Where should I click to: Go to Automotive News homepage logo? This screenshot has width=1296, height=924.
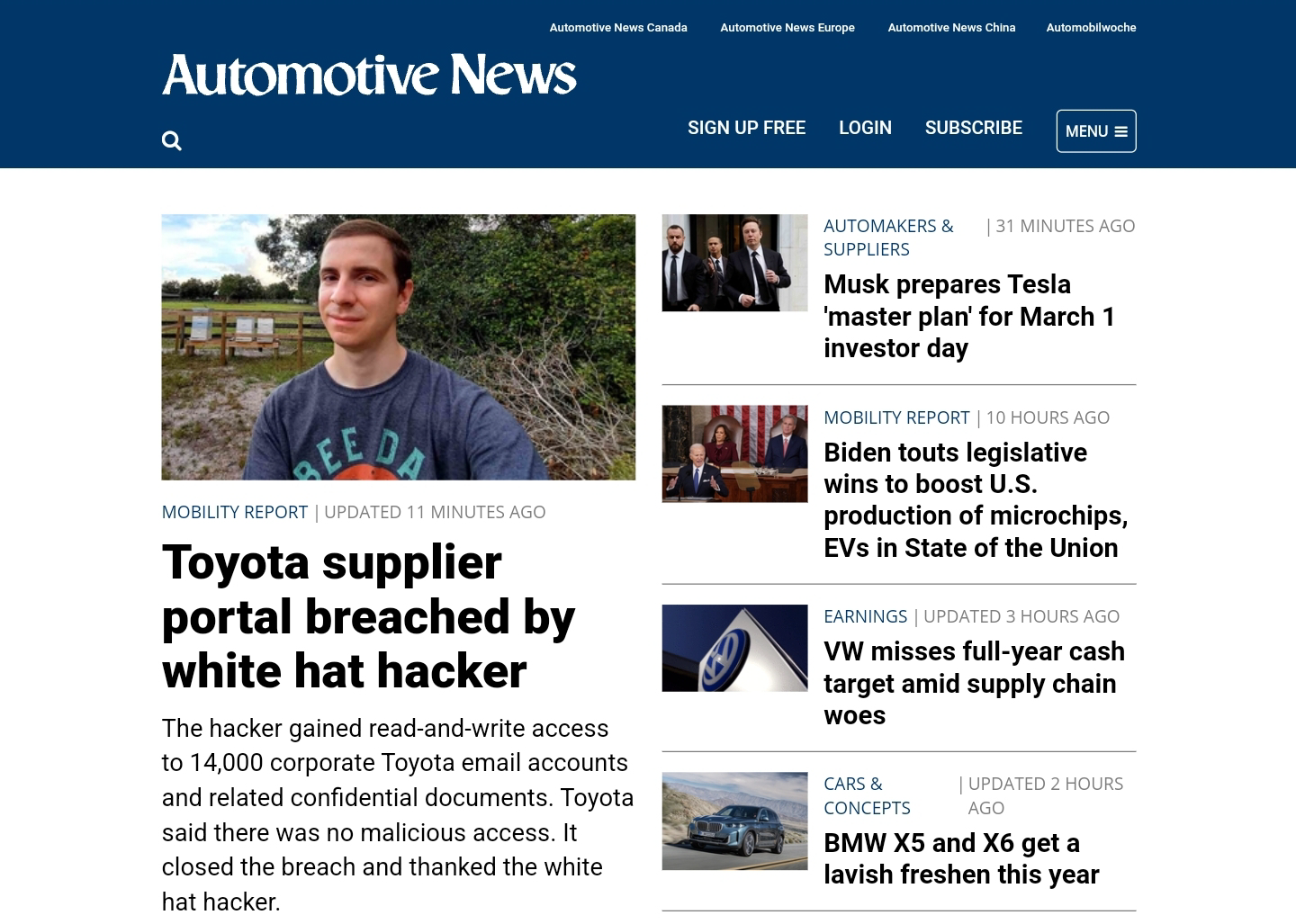[x=369, y=75]
